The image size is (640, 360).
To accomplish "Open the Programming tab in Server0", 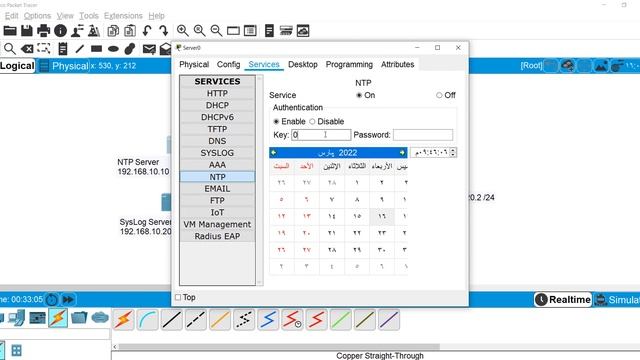I will pos(349,64).
